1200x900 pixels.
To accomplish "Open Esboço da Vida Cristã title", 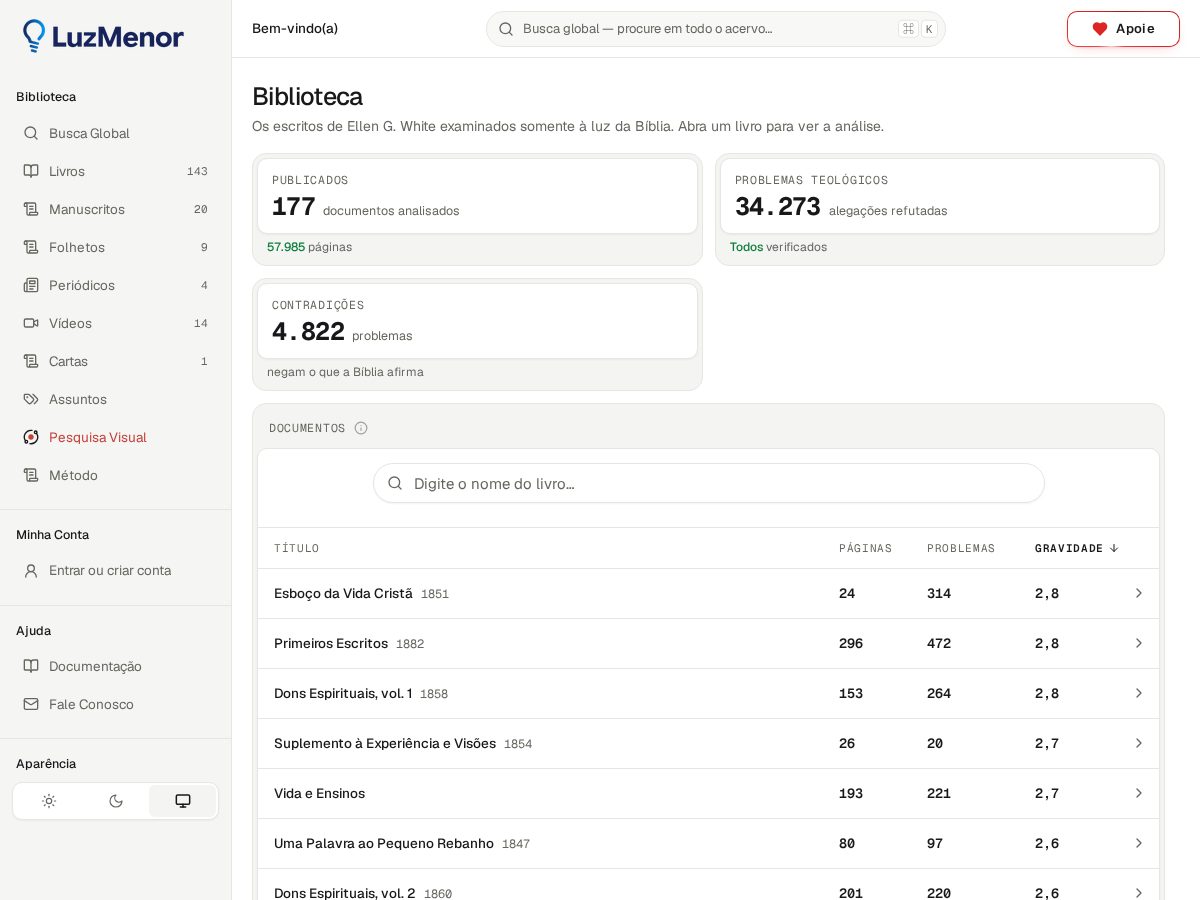I will point(343,593).
